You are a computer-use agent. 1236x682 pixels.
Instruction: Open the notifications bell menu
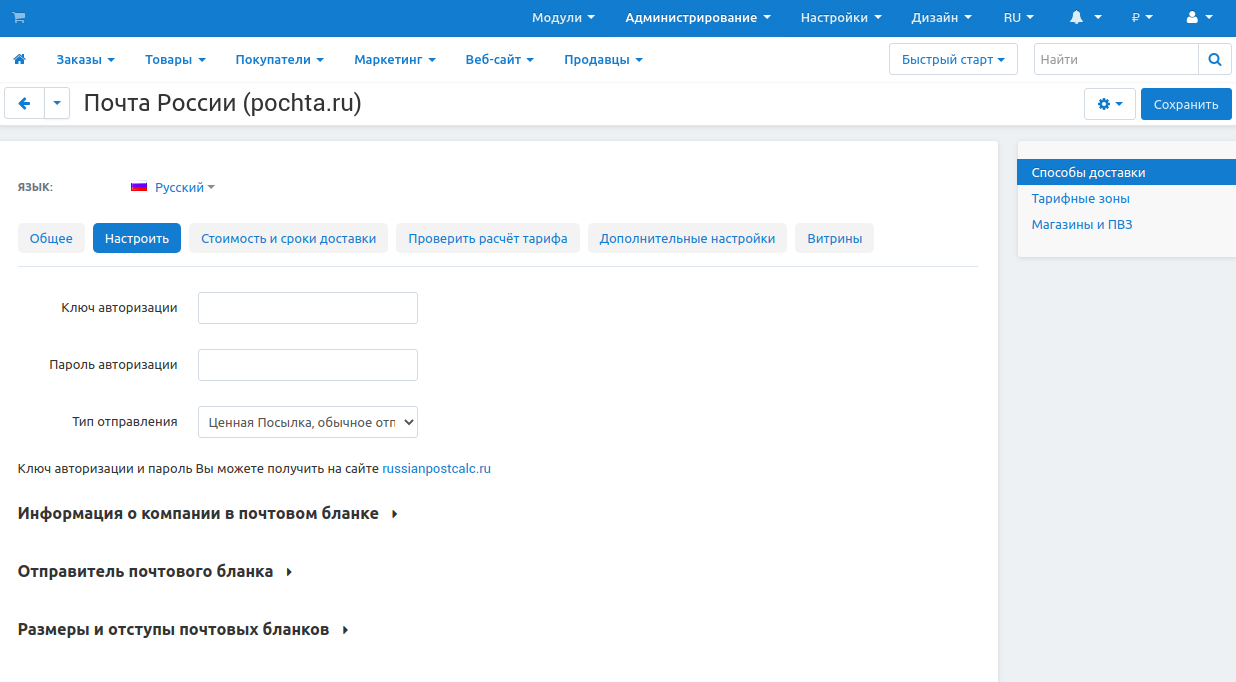point(1085,18)
